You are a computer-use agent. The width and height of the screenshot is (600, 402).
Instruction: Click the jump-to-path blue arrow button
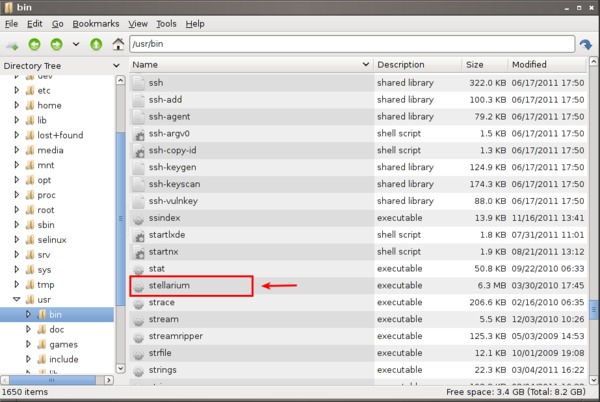pyautogui.click(x=586, y=45)
